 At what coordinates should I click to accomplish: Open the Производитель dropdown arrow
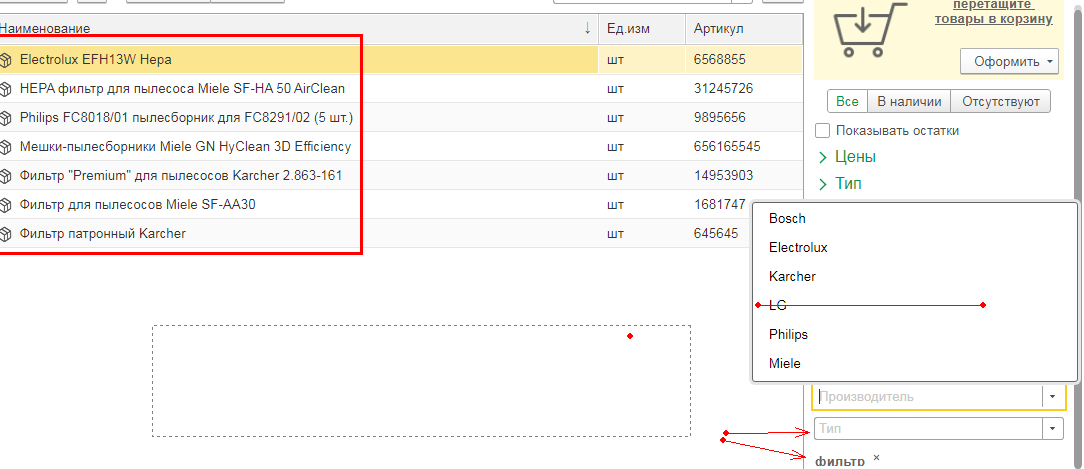(x=1051, y=397)
